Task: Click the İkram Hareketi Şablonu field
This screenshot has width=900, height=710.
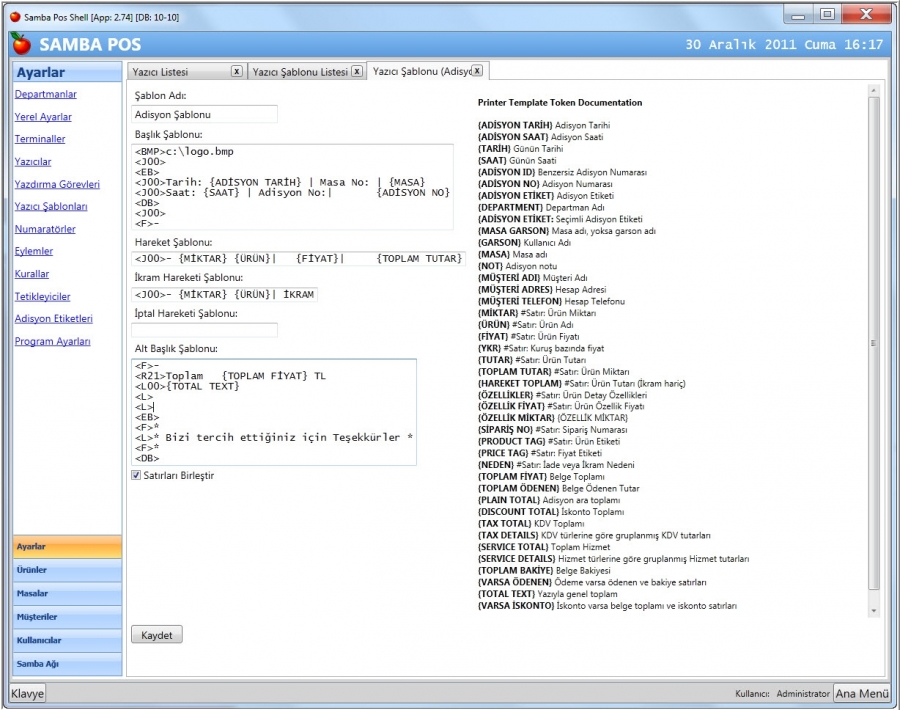Action: click(224, 294)
